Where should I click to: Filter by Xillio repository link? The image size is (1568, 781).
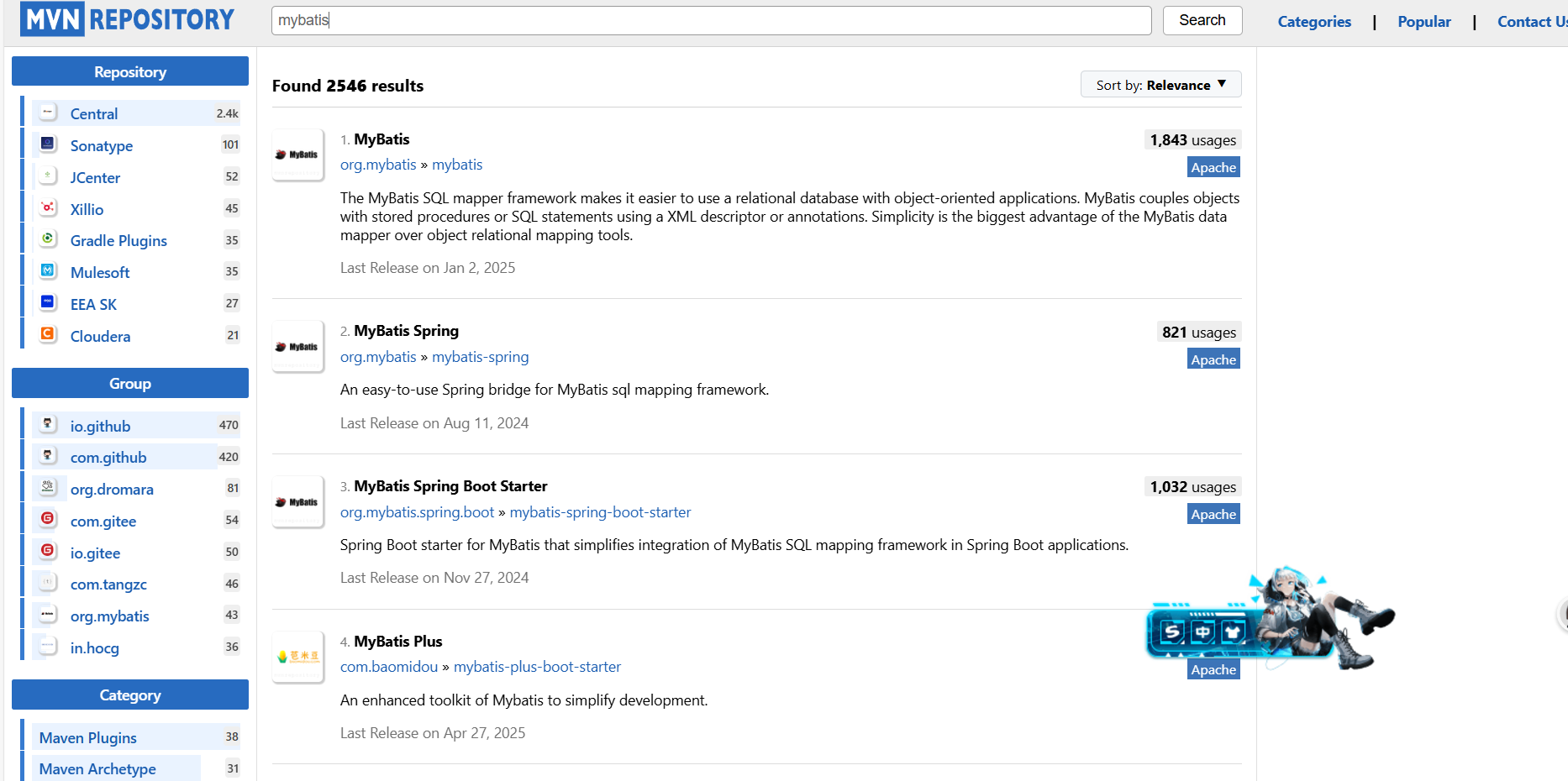(87, 209)
